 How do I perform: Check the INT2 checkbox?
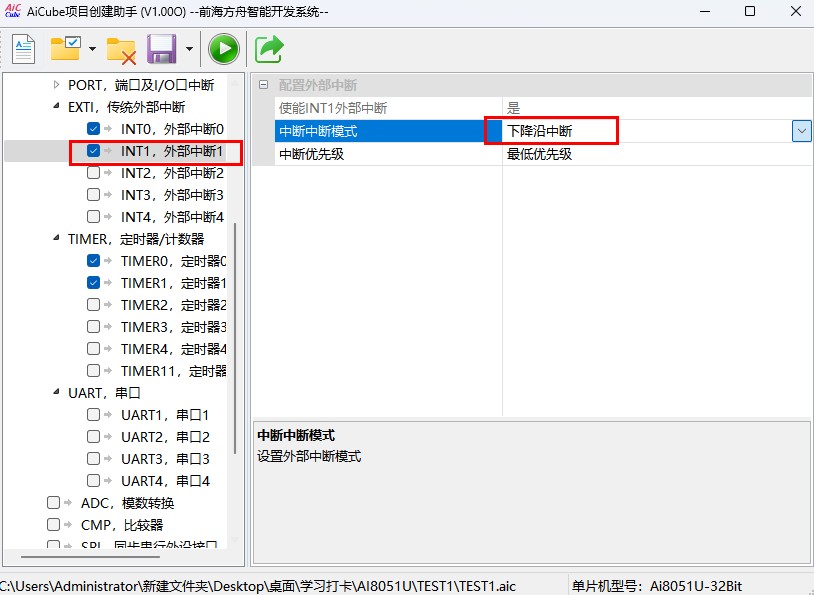[93, 172]
